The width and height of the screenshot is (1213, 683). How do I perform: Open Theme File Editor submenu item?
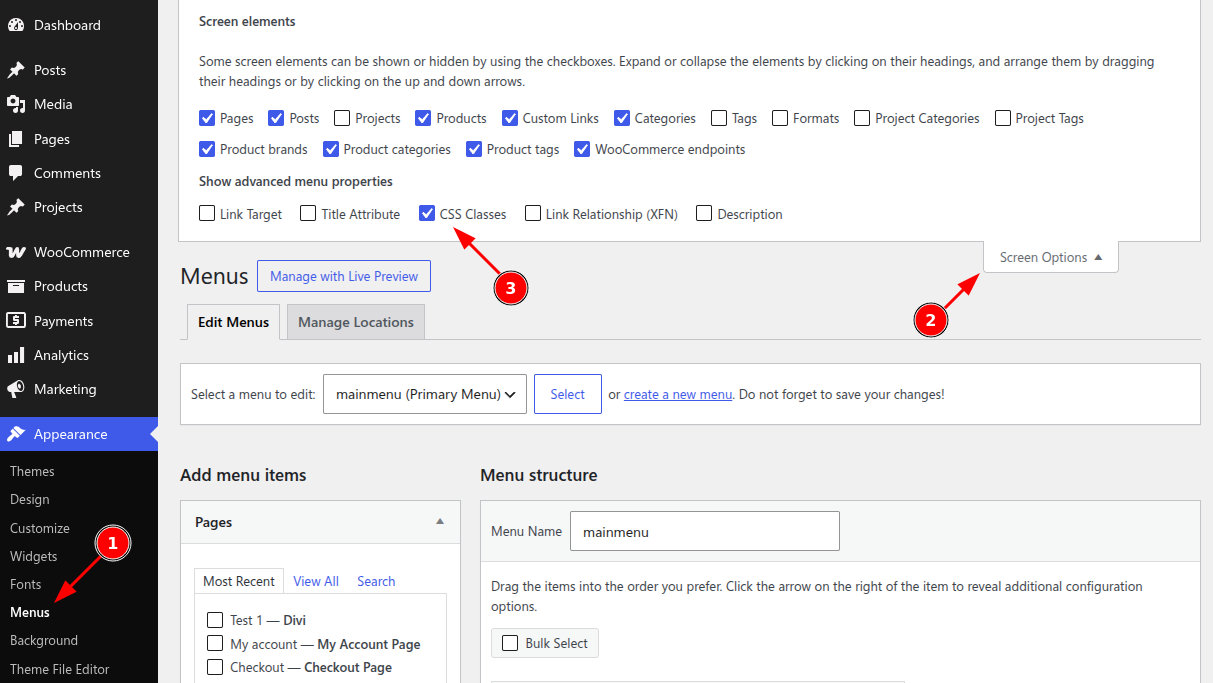pos(60,669)
